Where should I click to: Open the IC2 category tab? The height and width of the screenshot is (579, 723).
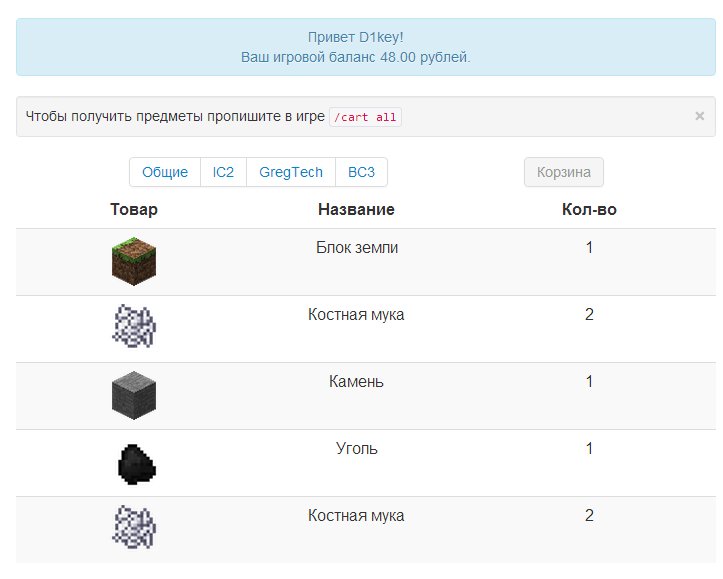(x=223, y=172)
